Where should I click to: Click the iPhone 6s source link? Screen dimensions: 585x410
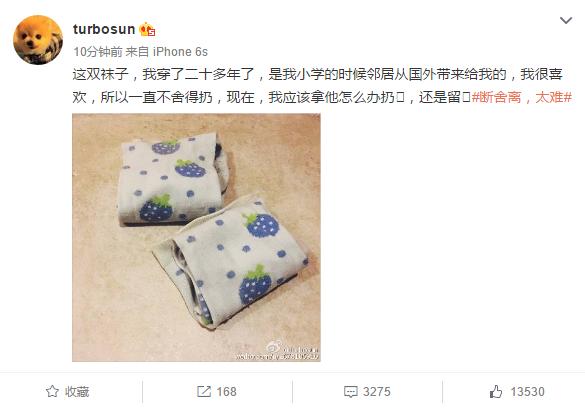tap(180, 51)
